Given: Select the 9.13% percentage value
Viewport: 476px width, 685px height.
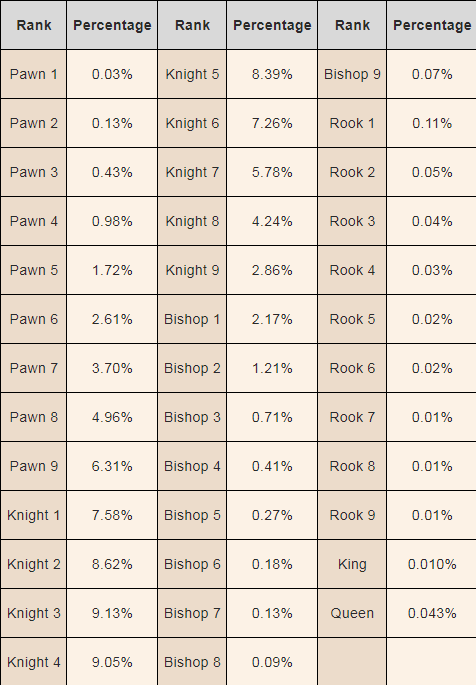Looking at the screenshot, I should (x=112, y=613).
